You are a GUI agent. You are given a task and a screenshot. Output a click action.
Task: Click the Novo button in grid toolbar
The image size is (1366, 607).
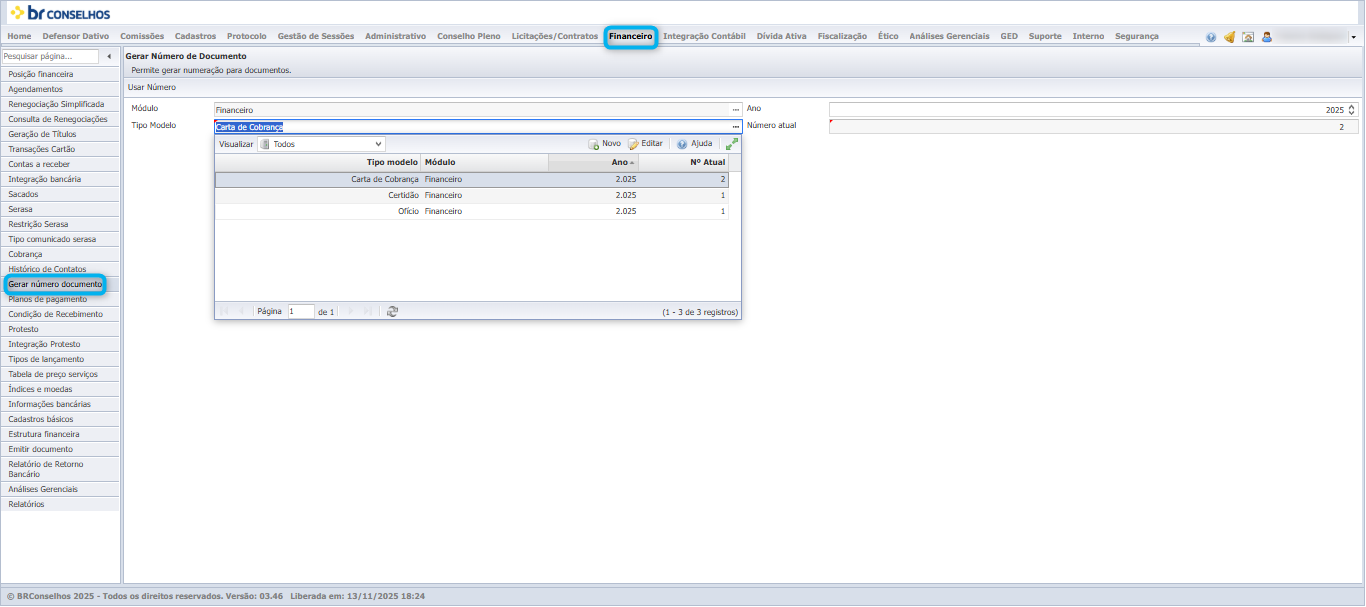(604, 144)
